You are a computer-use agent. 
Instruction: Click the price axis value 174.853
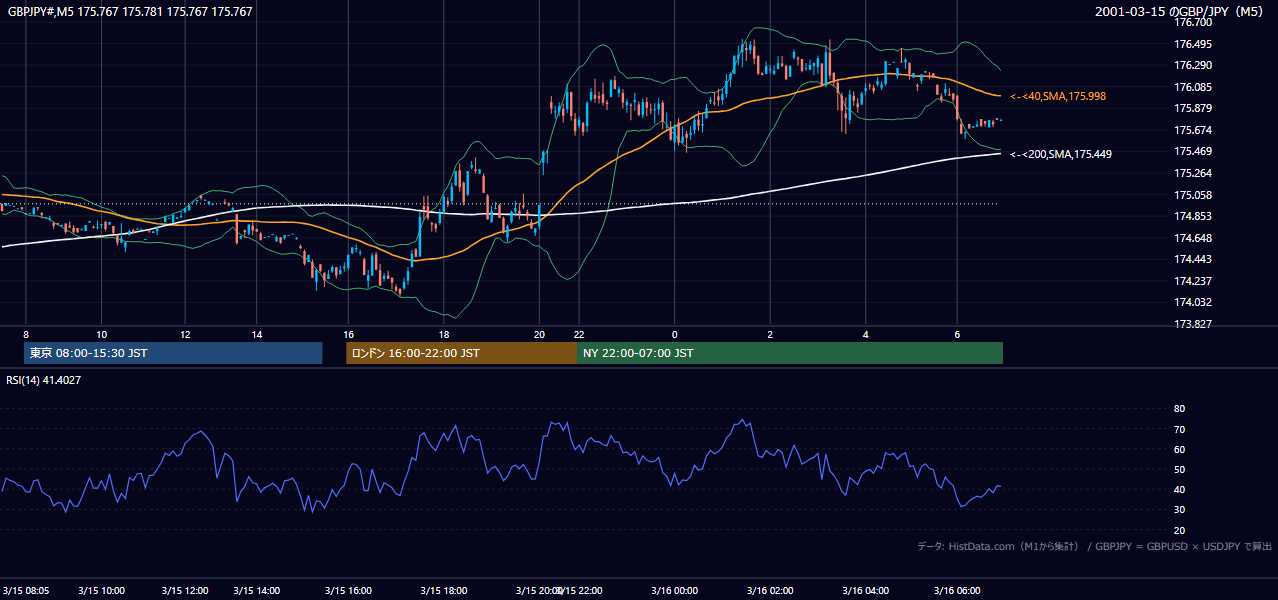point(1193,216)
